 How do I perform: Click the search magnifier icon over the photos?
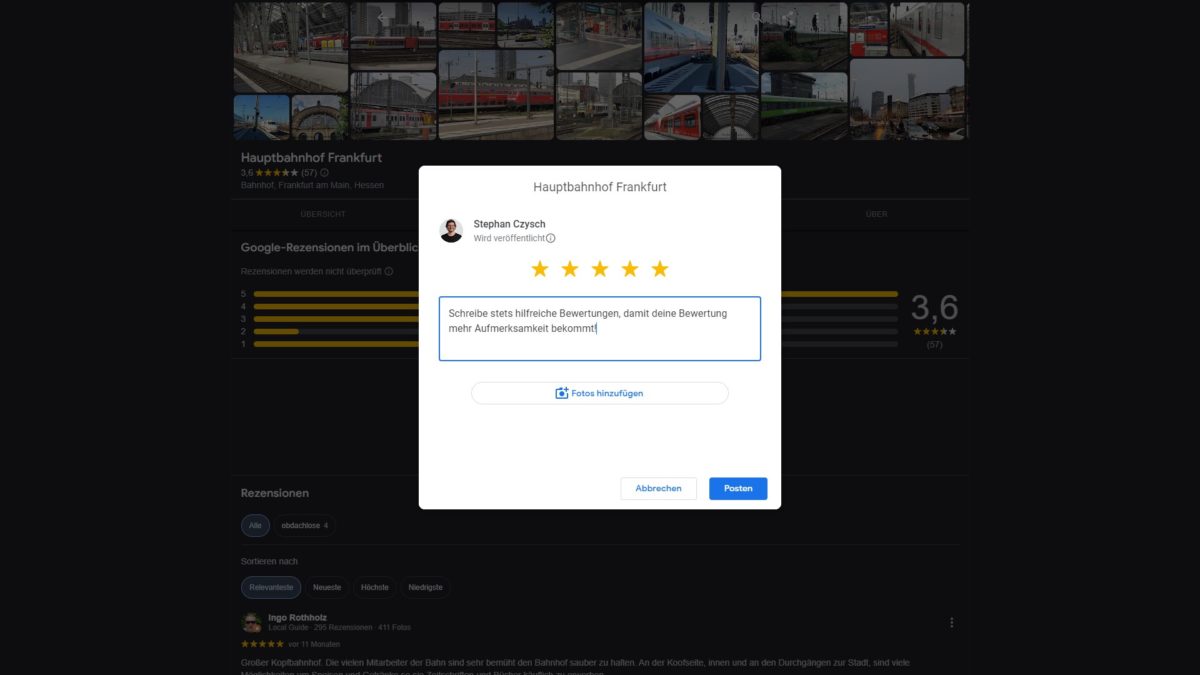click(758, 17)
